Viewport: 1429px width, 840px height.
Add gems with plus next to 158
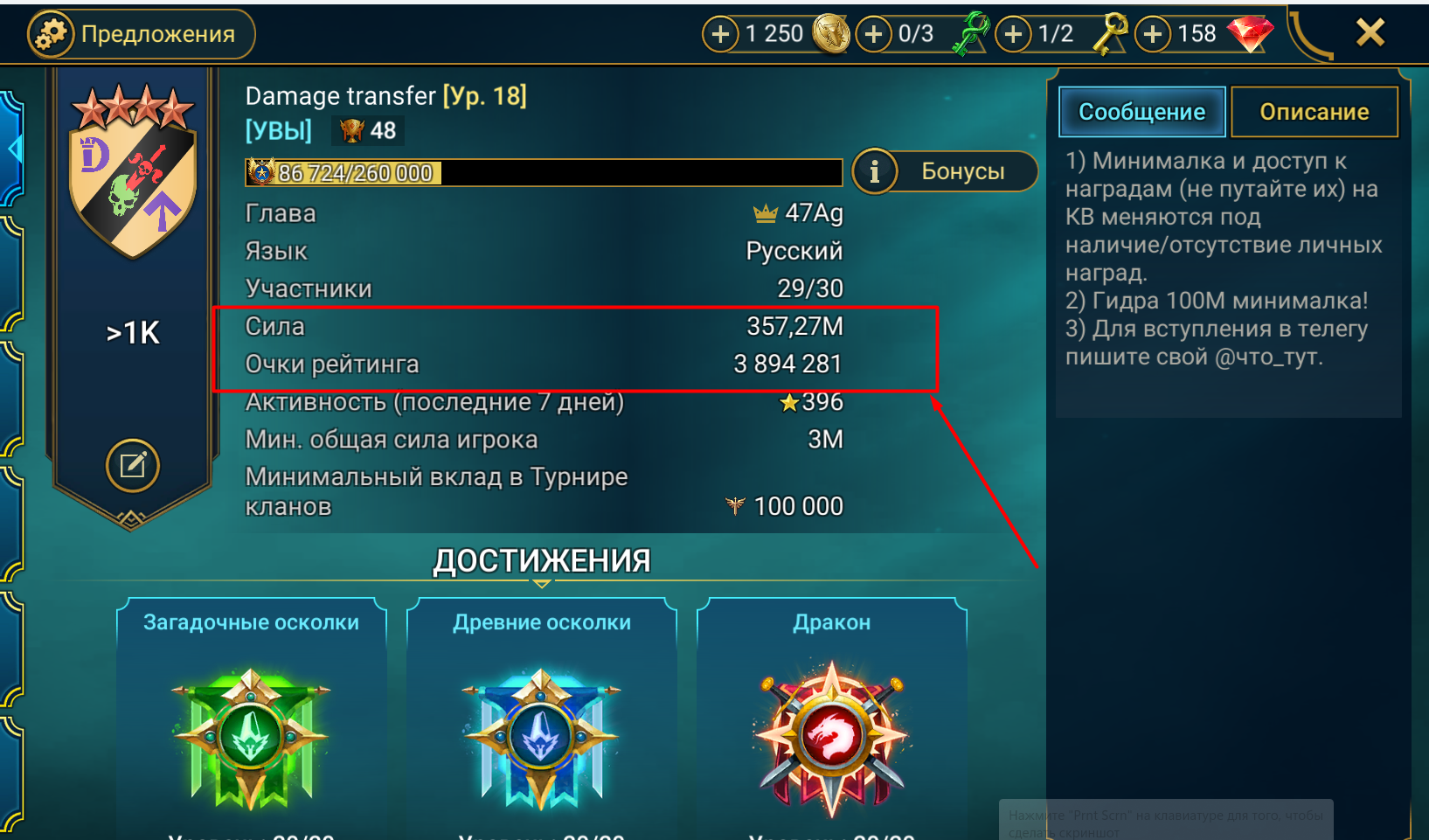[x=1153, y=34]
